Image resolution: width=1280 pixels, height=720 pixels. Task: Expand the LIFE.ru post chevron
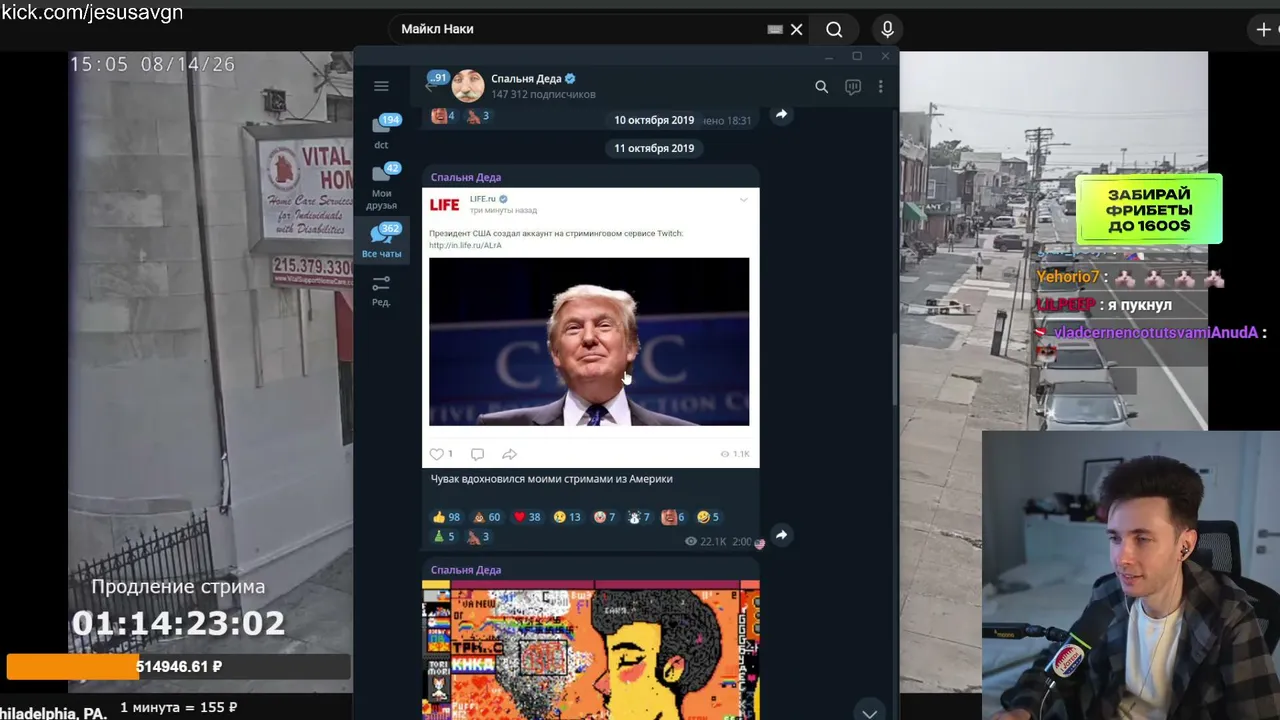[x=743, y=200]
